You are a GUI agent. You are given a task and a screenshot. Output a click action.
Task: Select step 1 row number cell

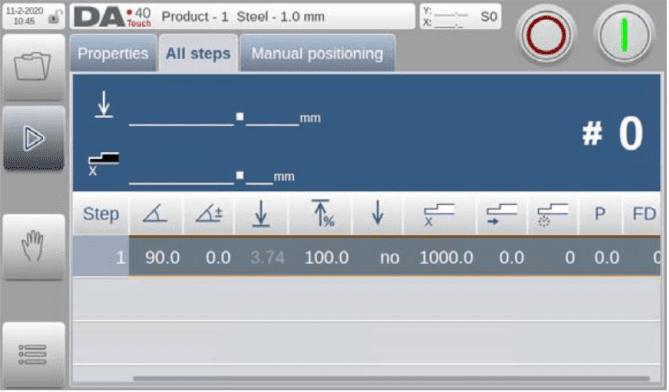(101, 257)
